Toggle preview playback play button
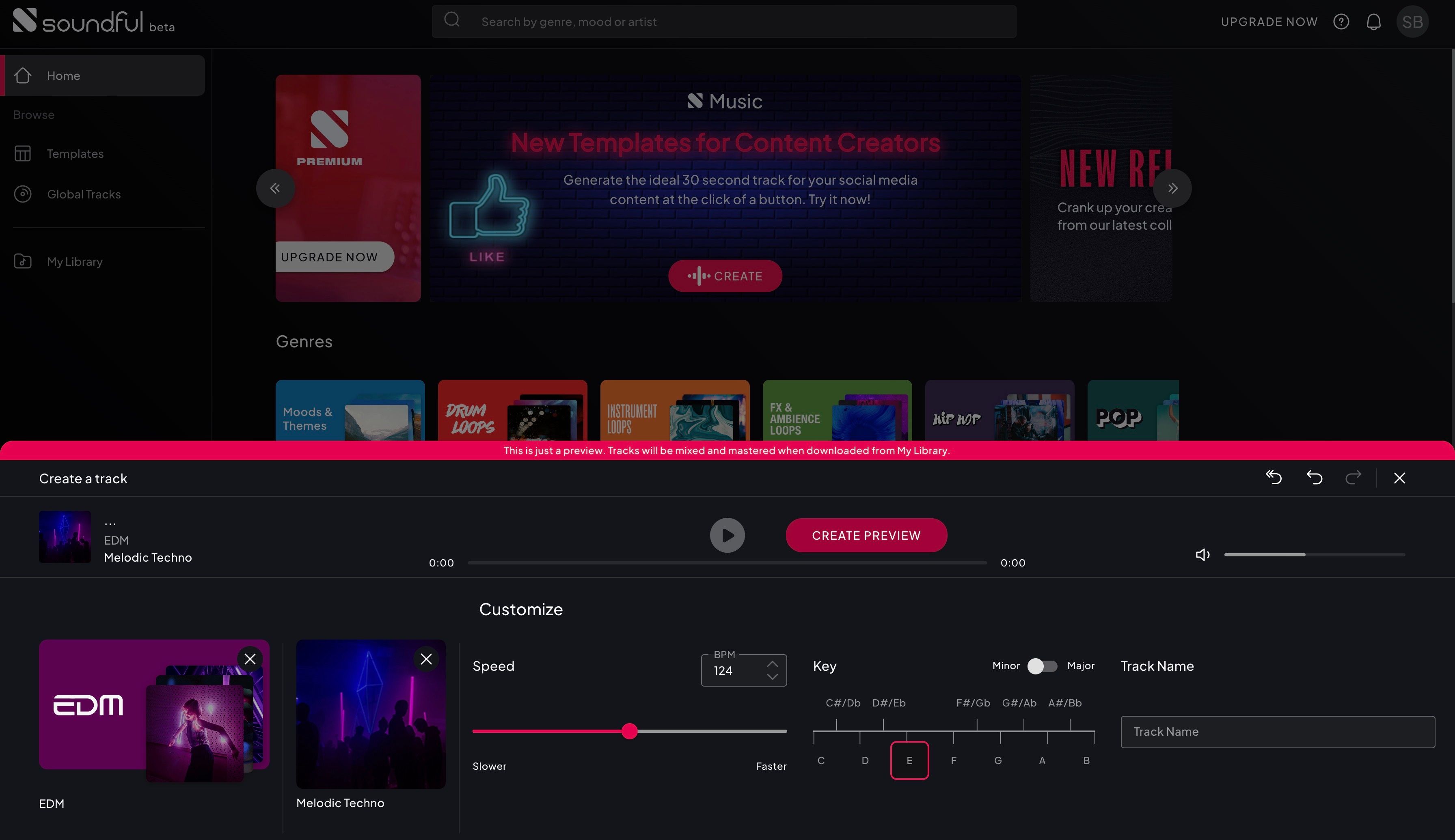The height and width of the screenshot is (840, 1455). pyautogui.click(x=727, y=535)
